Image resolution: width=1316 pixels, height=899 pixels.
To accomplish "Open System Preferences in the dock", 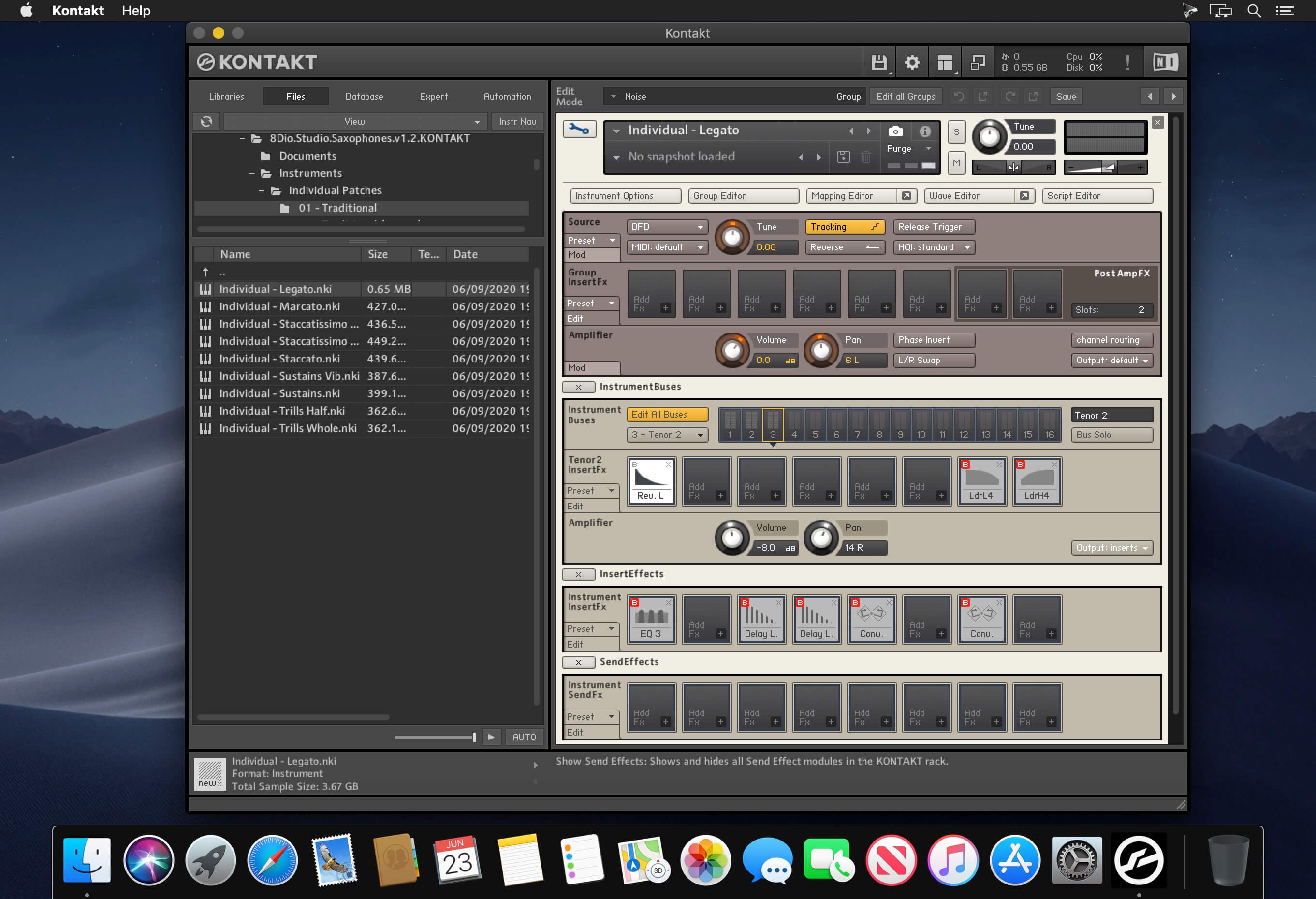I will 1077,860.
